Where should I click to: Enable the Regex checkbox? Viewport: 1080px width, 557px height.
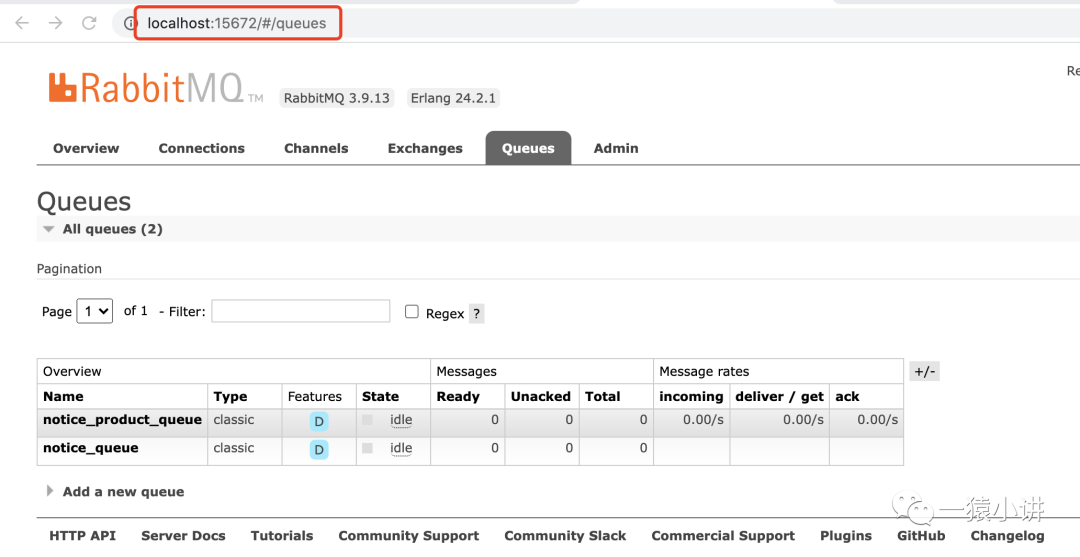(411, 312)
